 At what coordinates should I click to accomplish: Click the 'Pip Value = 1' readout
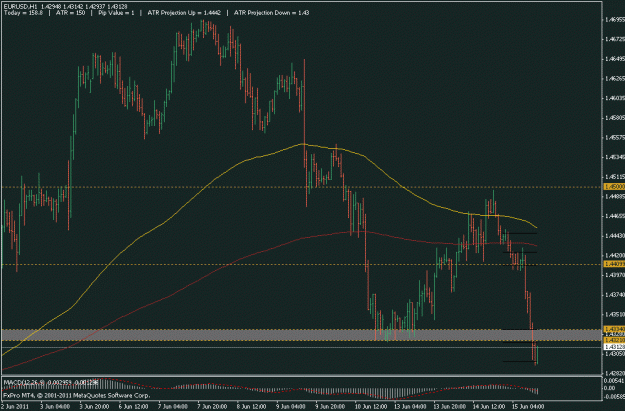coord(116,13)
